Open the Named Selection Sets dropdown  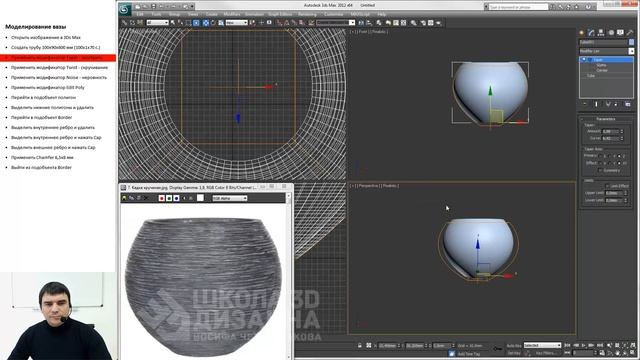(336, 23)
